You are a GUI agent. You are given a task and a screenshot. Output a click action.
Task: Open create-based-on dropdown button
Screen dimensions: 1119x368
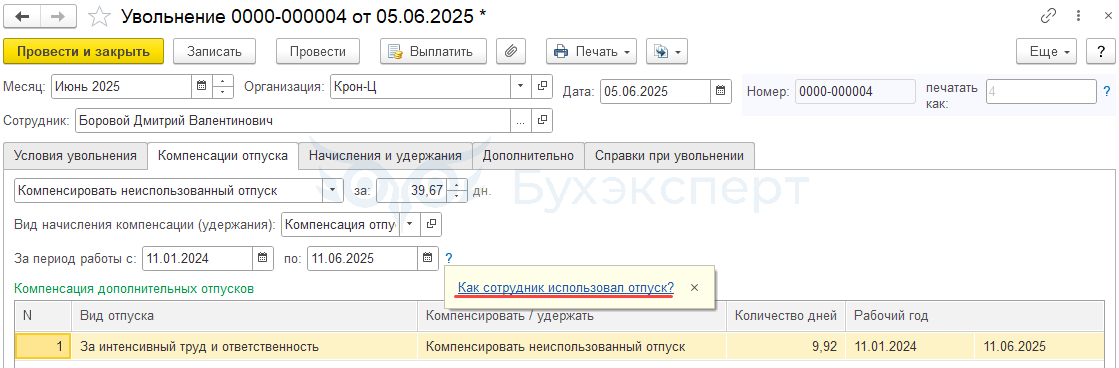(x=666, y=51)
